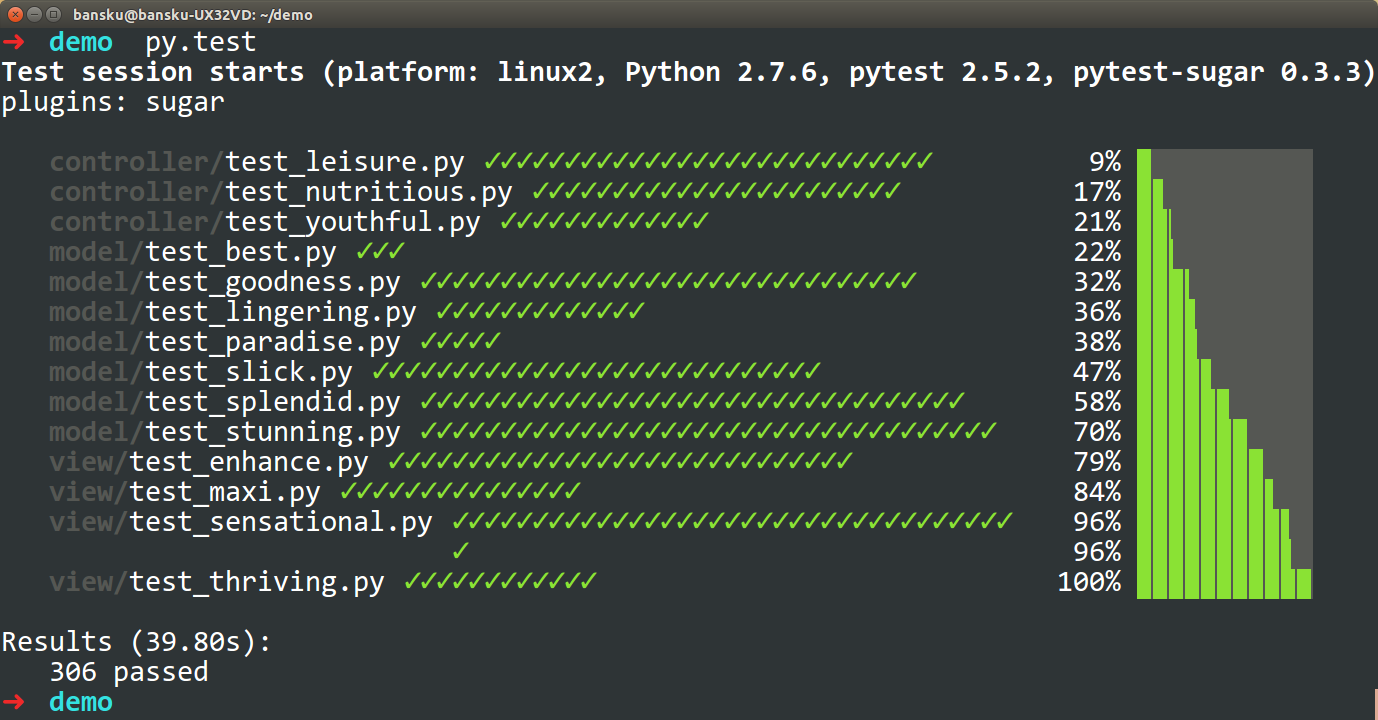Click the "306 passed" result text
Screen dimensions: 1378x720
pyautogui.click(x=129, y=672)
